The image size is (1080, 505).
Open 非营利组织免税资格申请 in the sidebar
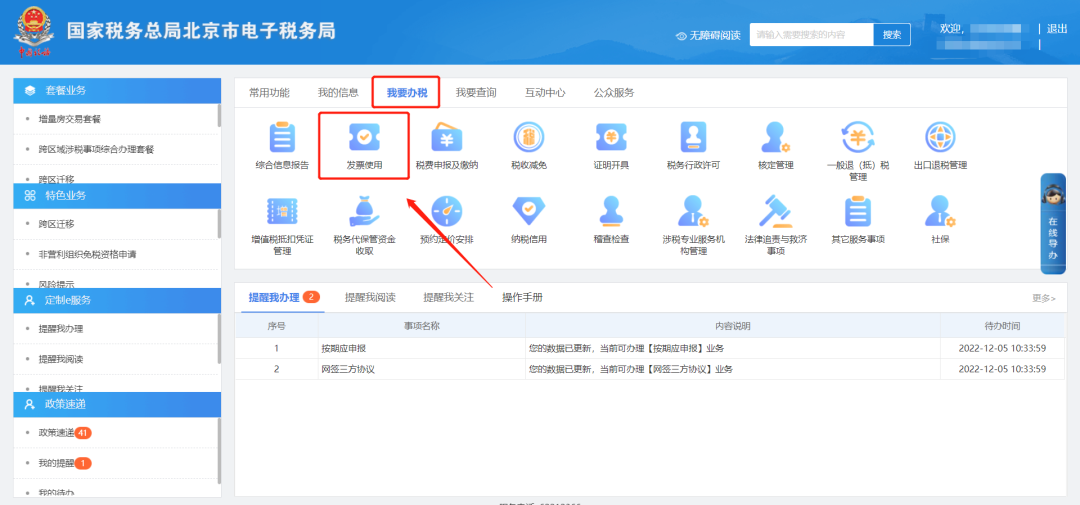87,254
